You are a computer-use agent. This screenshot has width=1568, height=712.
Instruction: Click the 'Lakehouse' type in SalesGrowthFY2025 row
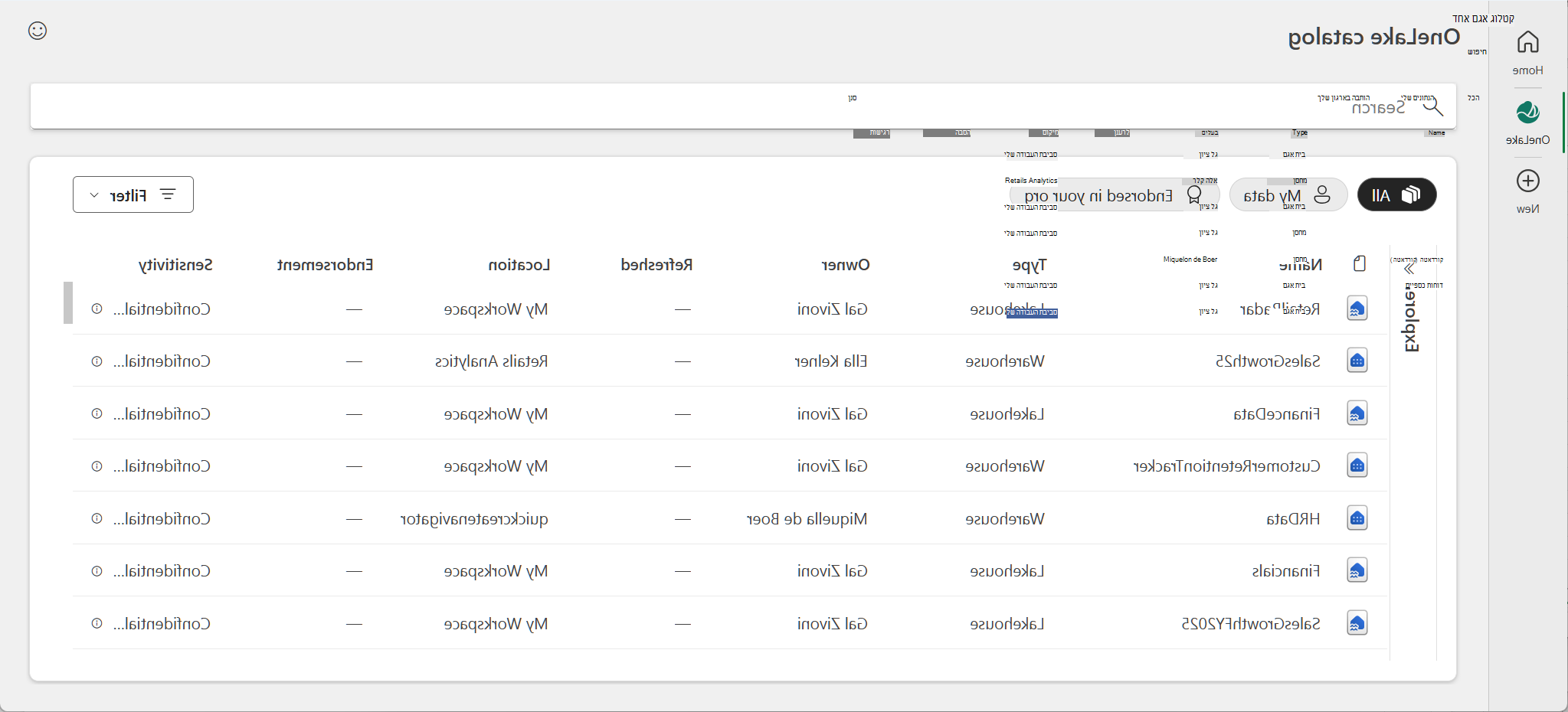point(1007,624)
